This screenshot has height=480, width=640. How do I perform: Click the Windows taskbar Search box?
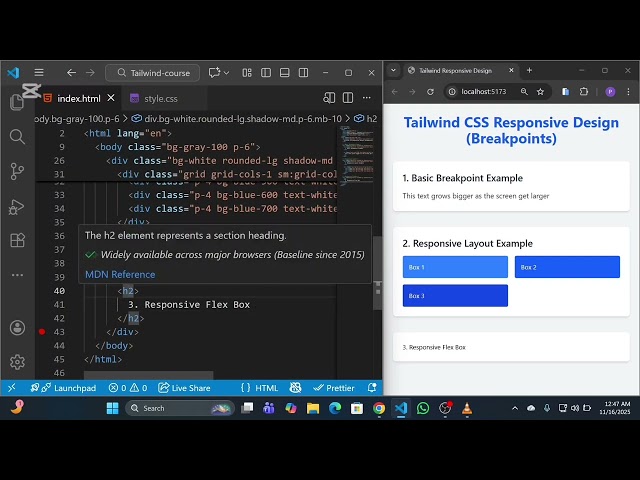180,408
